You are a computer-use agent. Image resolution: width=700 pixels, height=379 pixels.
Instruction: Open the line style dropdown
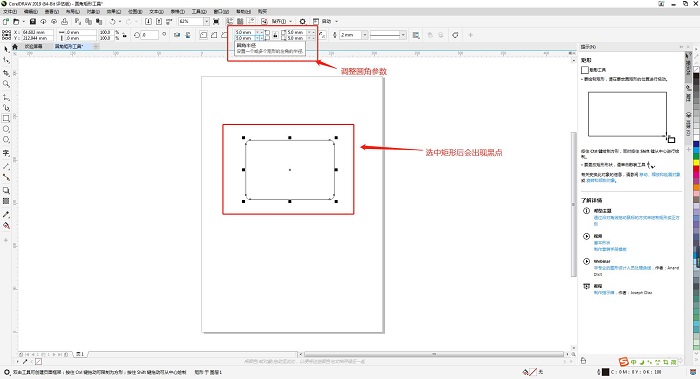(403, 35)
